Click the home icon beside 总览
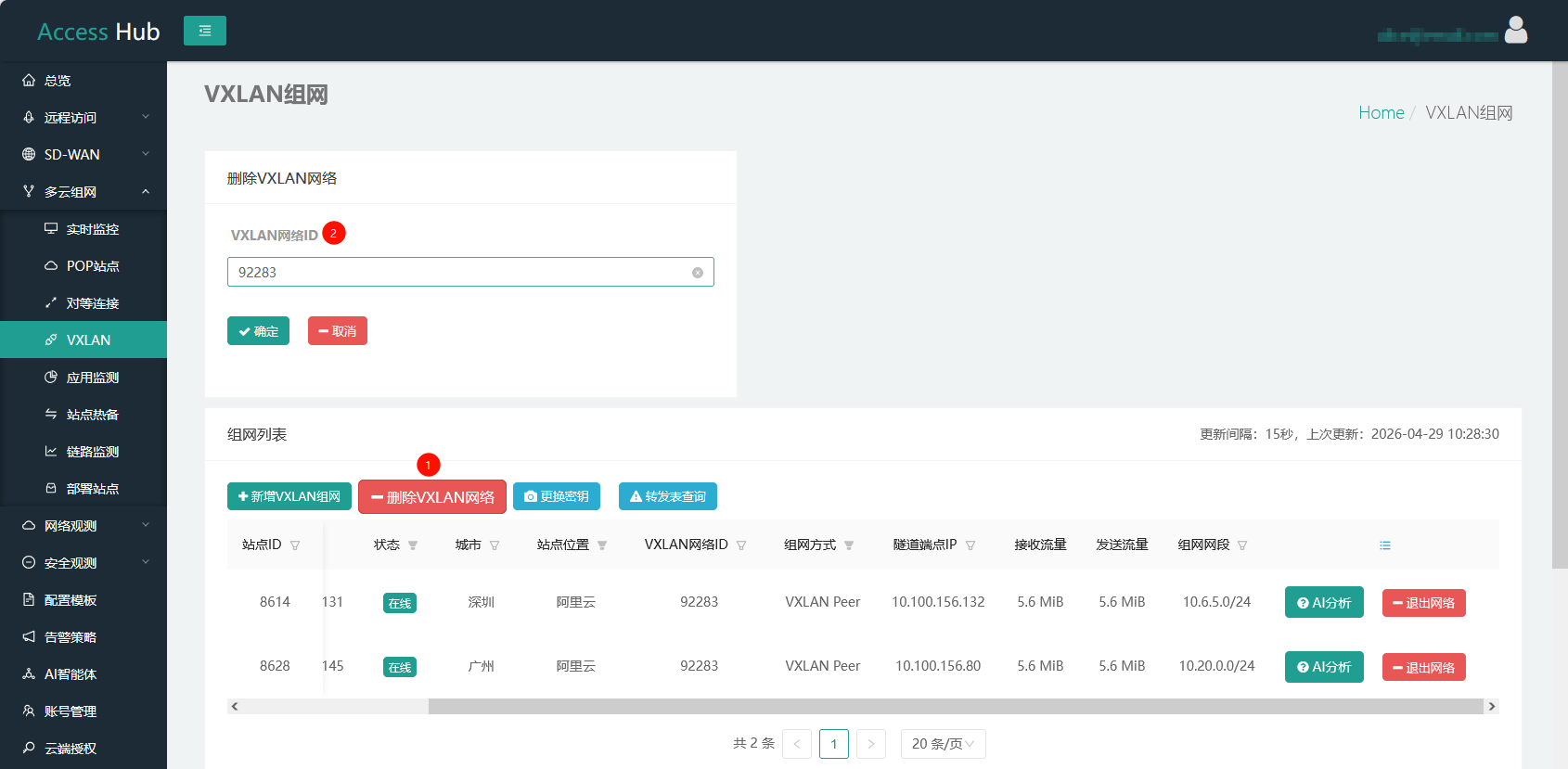Image resolution: width=1568 pixels, height=769 pixels. coord(29,81)
